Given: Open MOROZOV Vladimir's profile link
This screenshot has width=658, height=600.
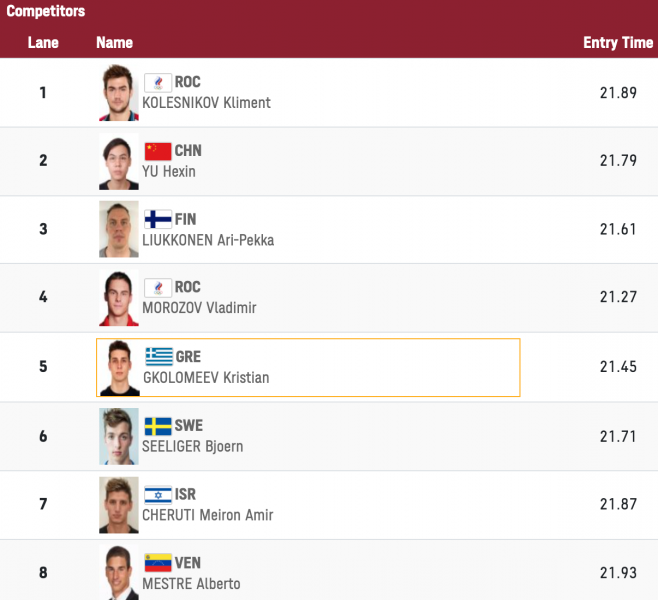Looking at the screenshot, I should 199,308.
